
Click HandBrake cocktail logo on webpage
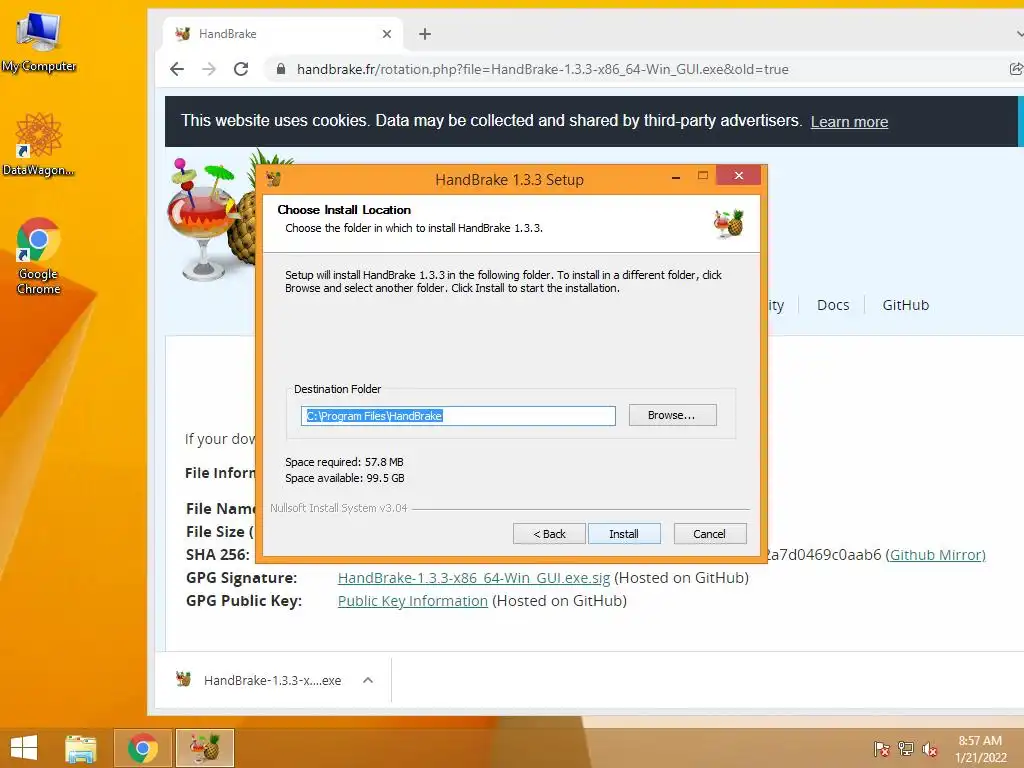(212, 219)
